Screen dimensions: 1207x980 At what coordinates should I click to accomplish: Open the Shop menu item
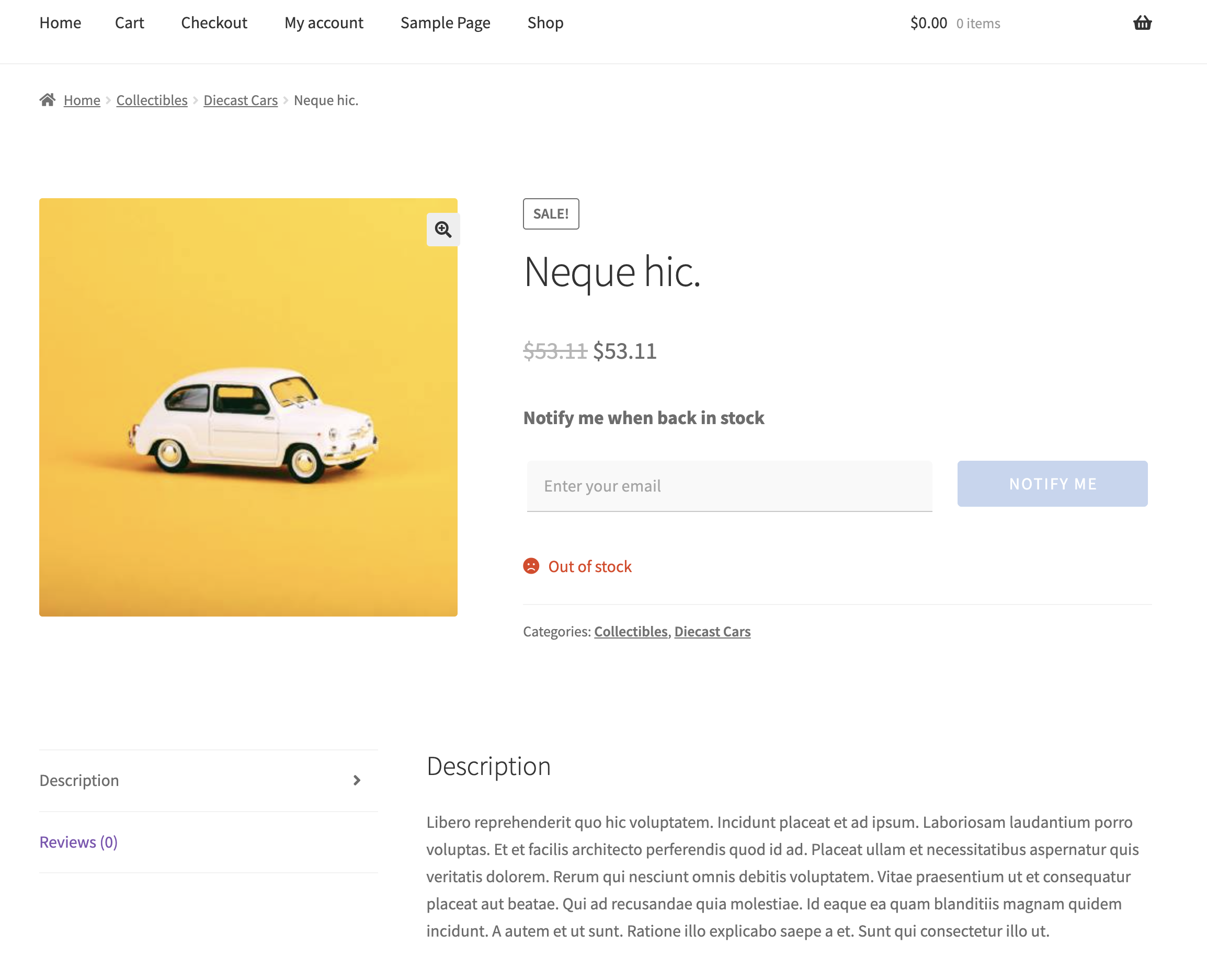pos(545,23)
